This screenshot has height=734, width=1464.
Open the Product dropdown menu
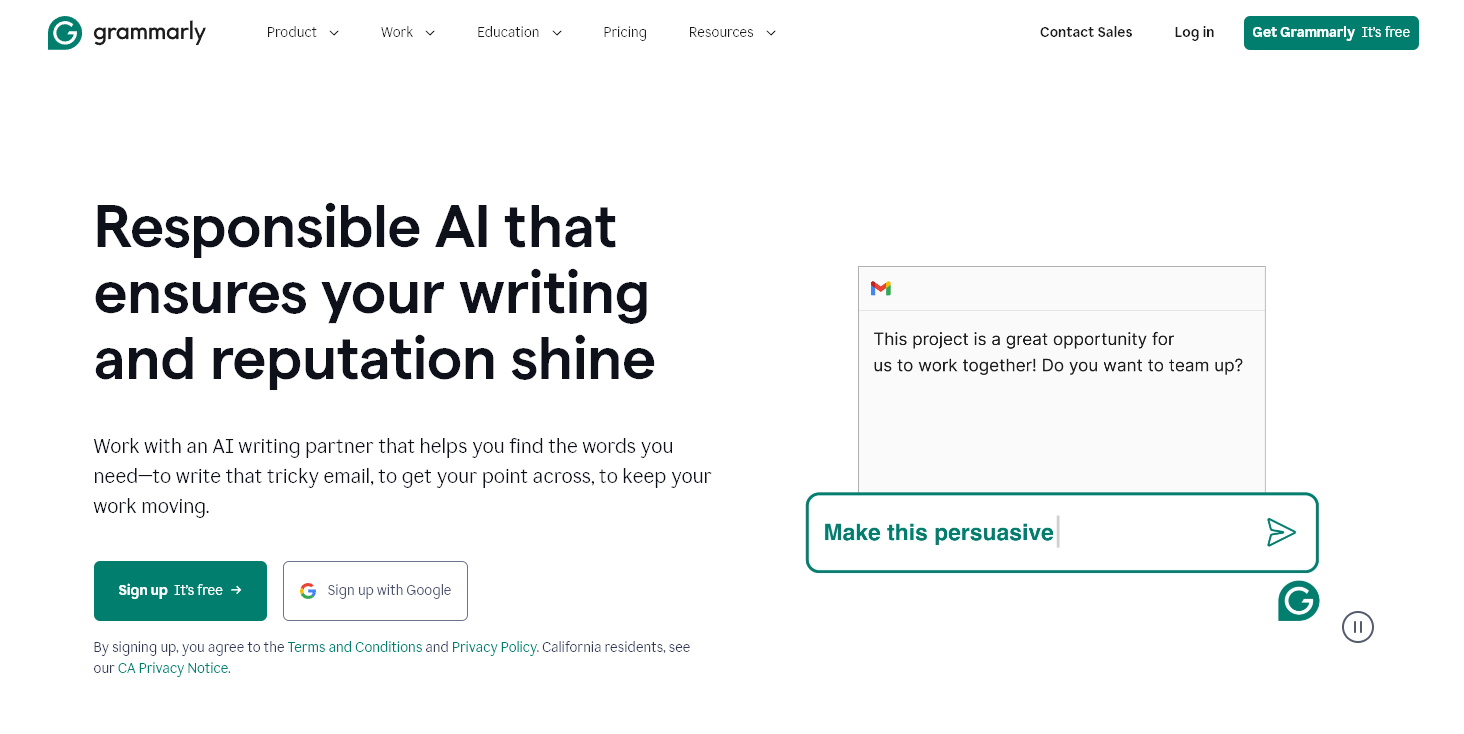click(302, 32)
